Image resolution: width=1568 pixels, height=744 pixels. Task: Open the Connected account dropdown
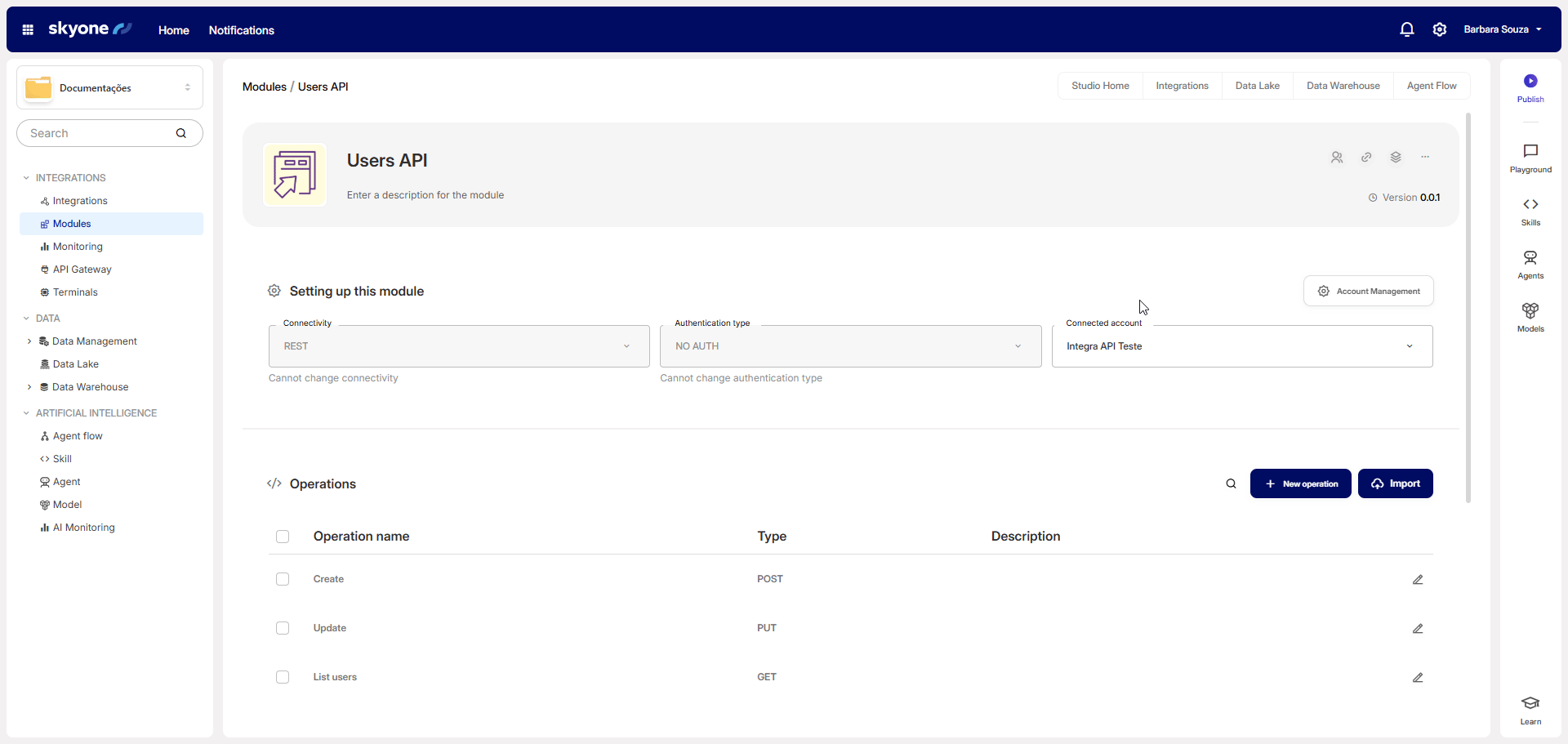point(1241,346)
